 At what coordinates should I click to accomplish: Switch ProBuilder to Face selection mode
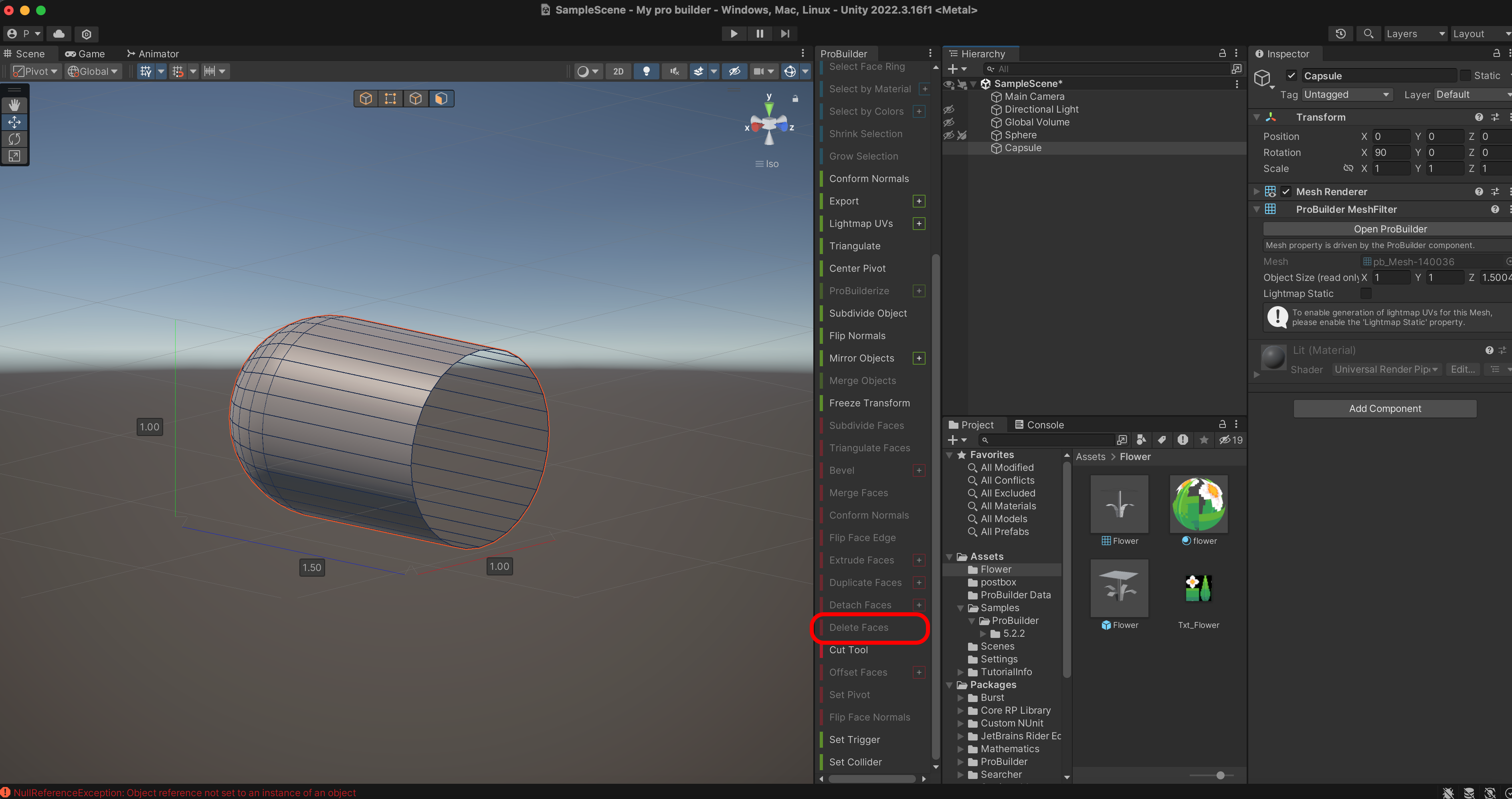tap(441, 99)
